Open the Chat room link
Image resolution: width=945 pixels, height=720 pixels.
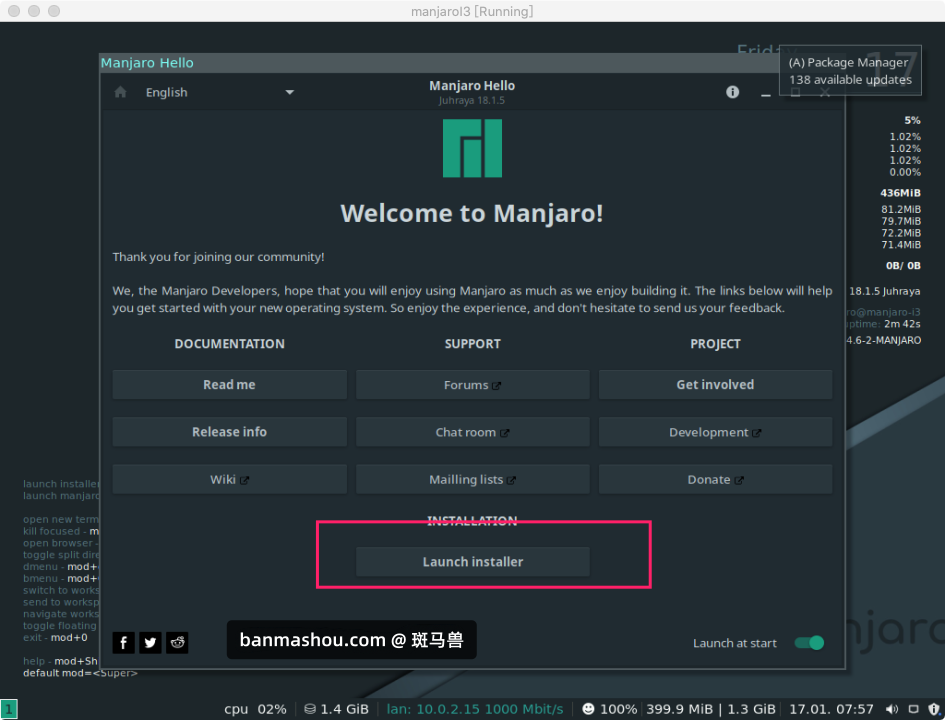472,432
